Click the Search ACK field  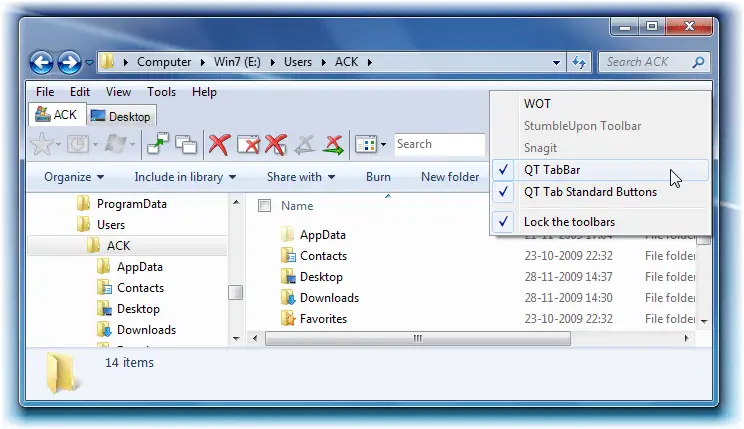point(654,62)
